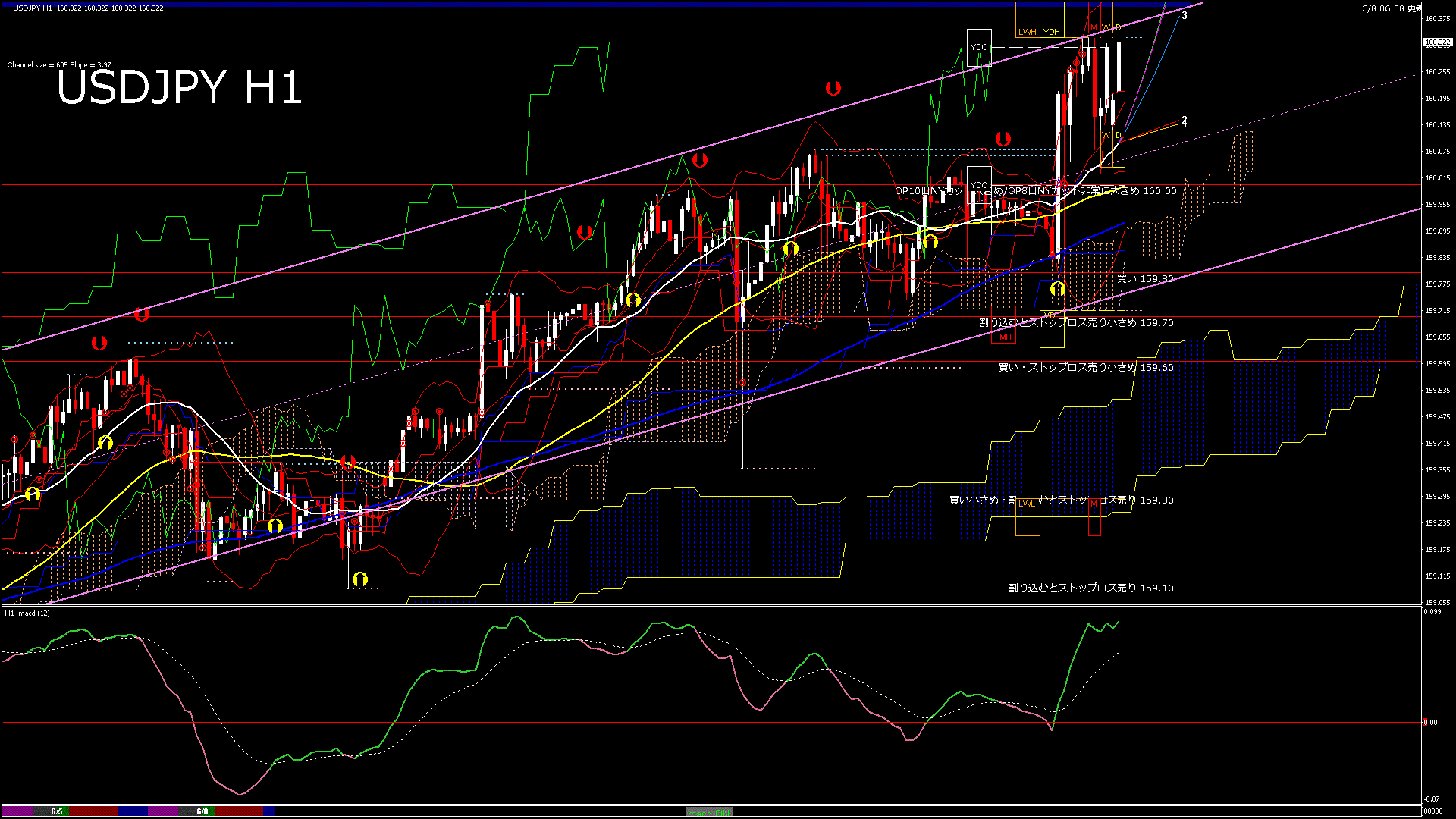Screen dimensions: 1456x819
Task: Click the MACD zero level 0.00 label
Action: [x=1430, y=723]
